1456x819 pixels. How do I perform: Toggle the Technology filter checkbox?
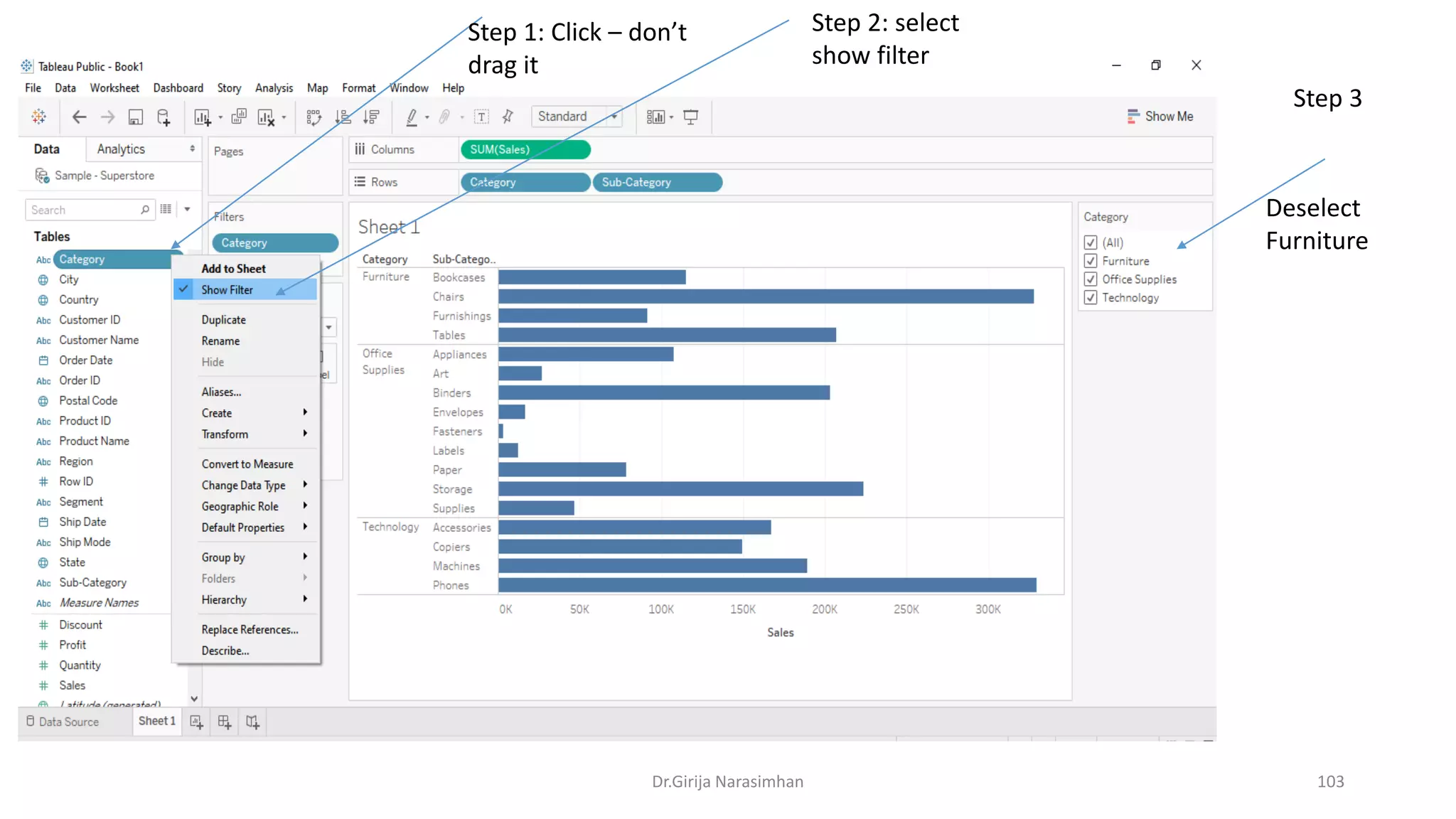pyautogui.click(x=1091, y=298)
